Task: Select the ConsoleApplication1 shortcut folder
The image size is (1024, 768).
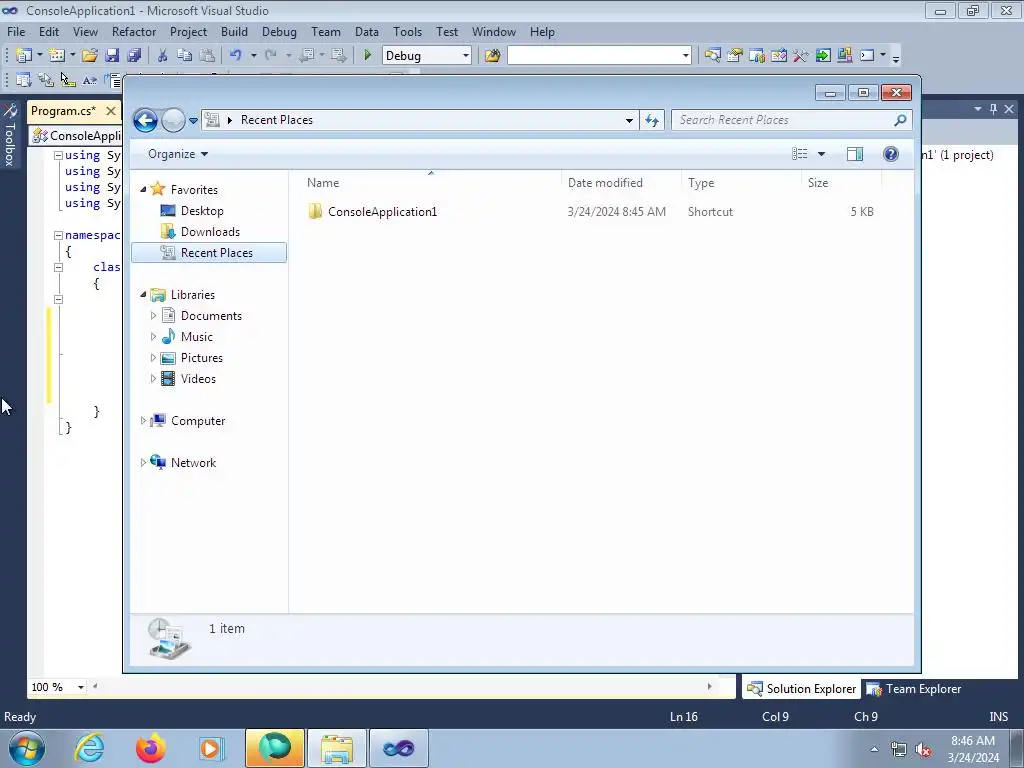Action: click(x=382, y=212)
